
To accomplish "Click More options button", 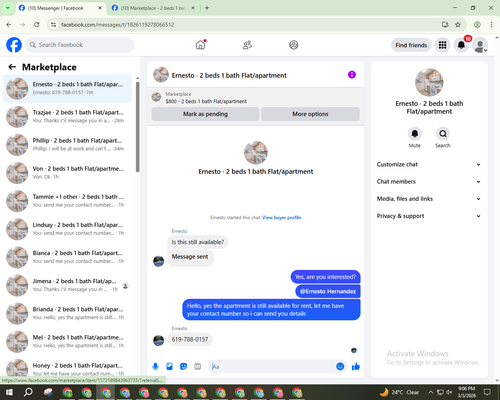I will (310, 114).
